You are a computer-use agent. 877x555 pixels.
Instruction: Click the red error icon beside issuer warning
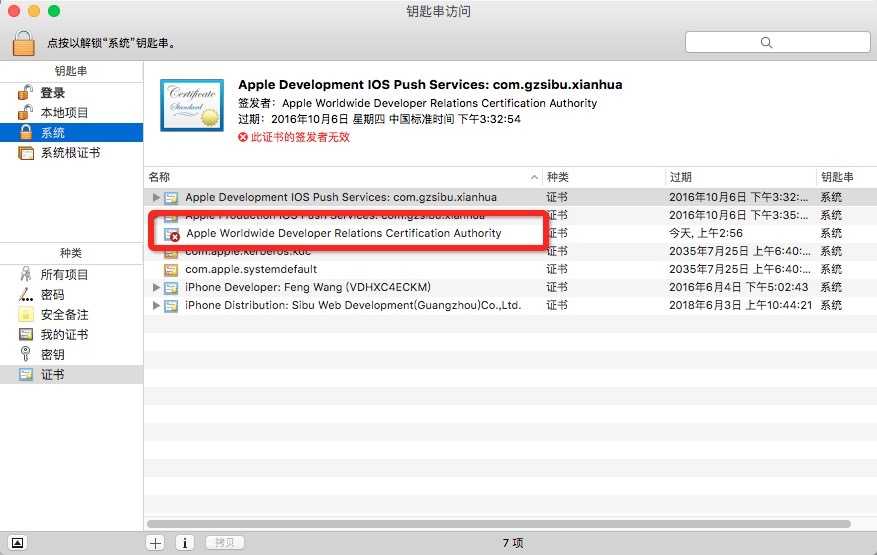click(243, 137)
